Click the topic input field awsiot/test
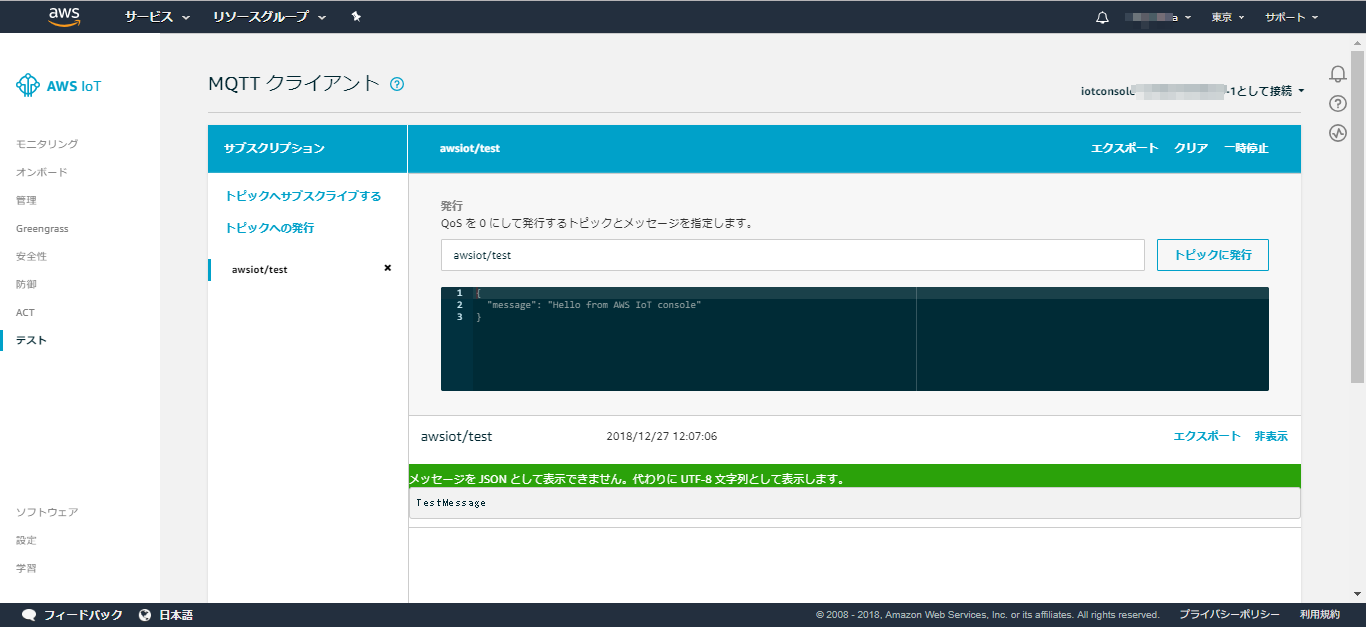The height and width of the screenshot is (627, 1366). tap(792, 255)
